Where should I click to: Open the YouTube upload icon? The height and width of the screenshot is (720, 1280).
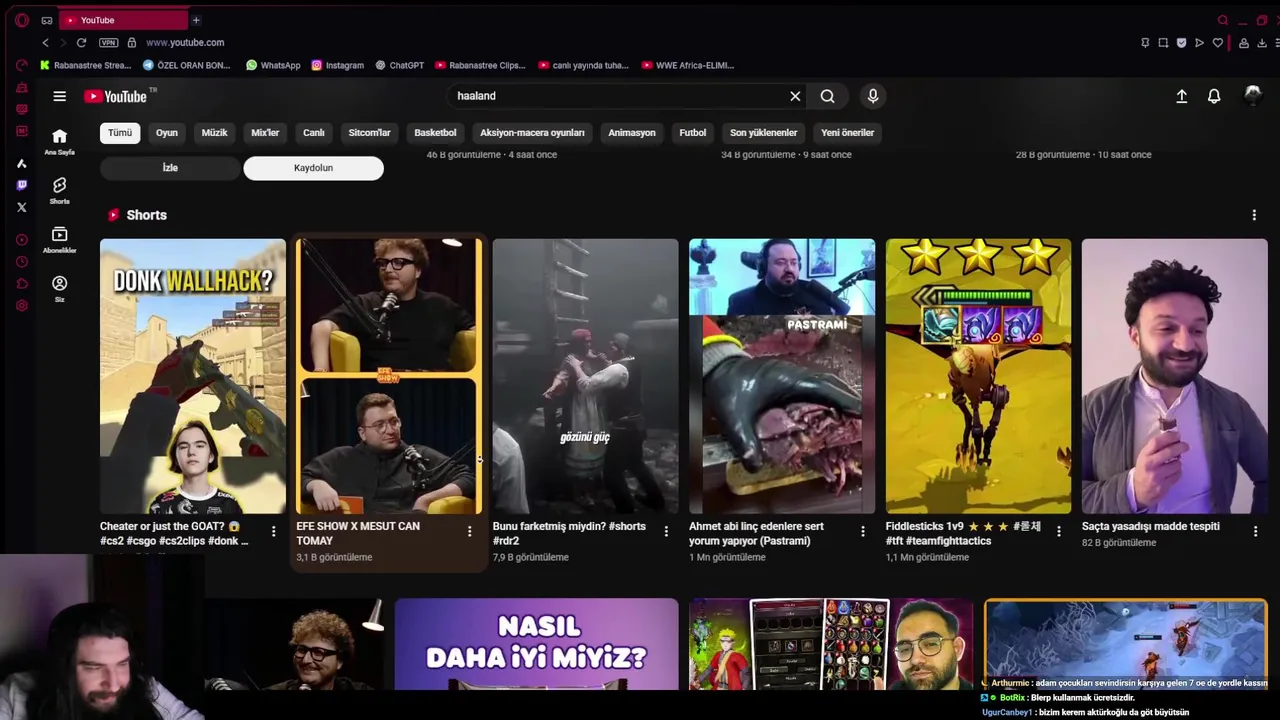click(x=1181, y=96)
